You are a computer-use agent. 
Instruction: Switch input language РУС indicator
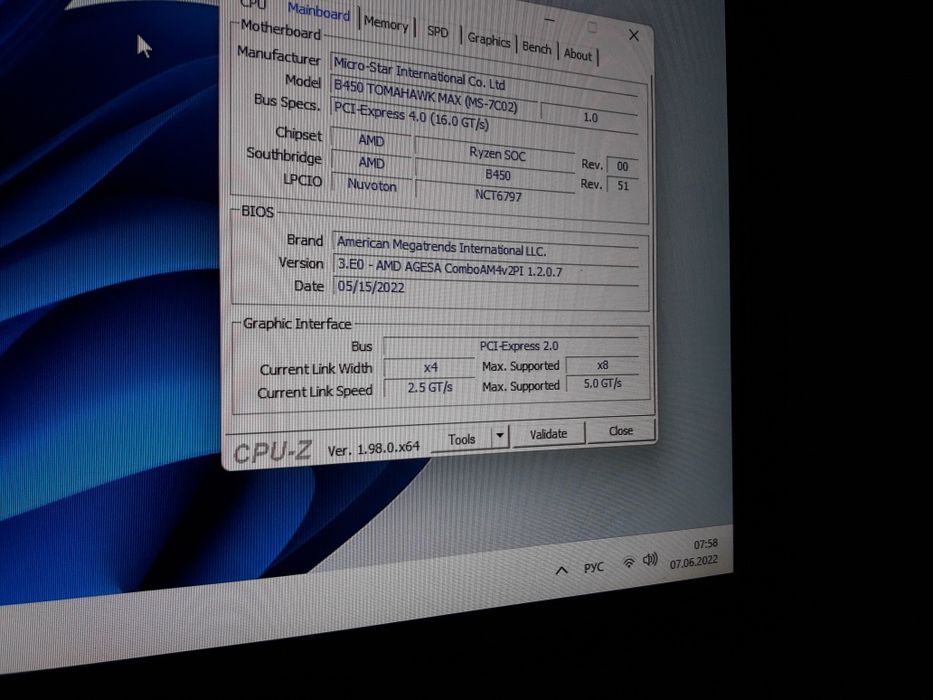click(x=593, y=566)
